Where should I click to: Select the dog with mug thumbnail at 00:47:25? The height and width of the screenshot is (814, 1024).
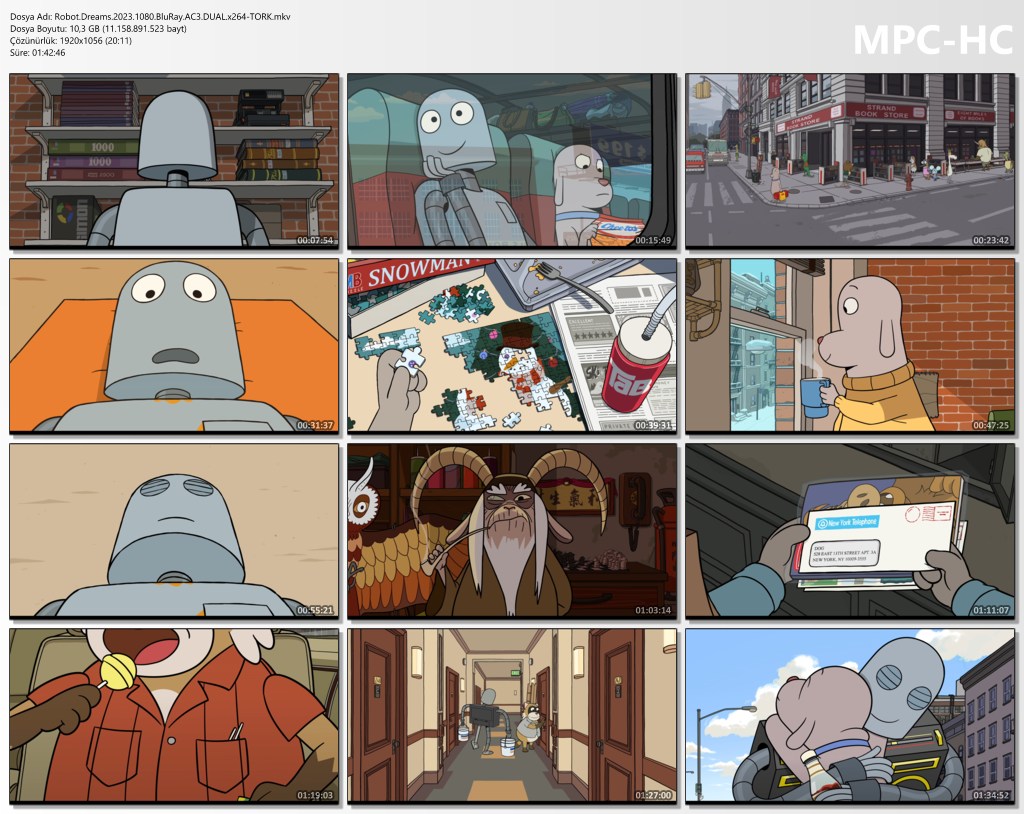(850, 345)
